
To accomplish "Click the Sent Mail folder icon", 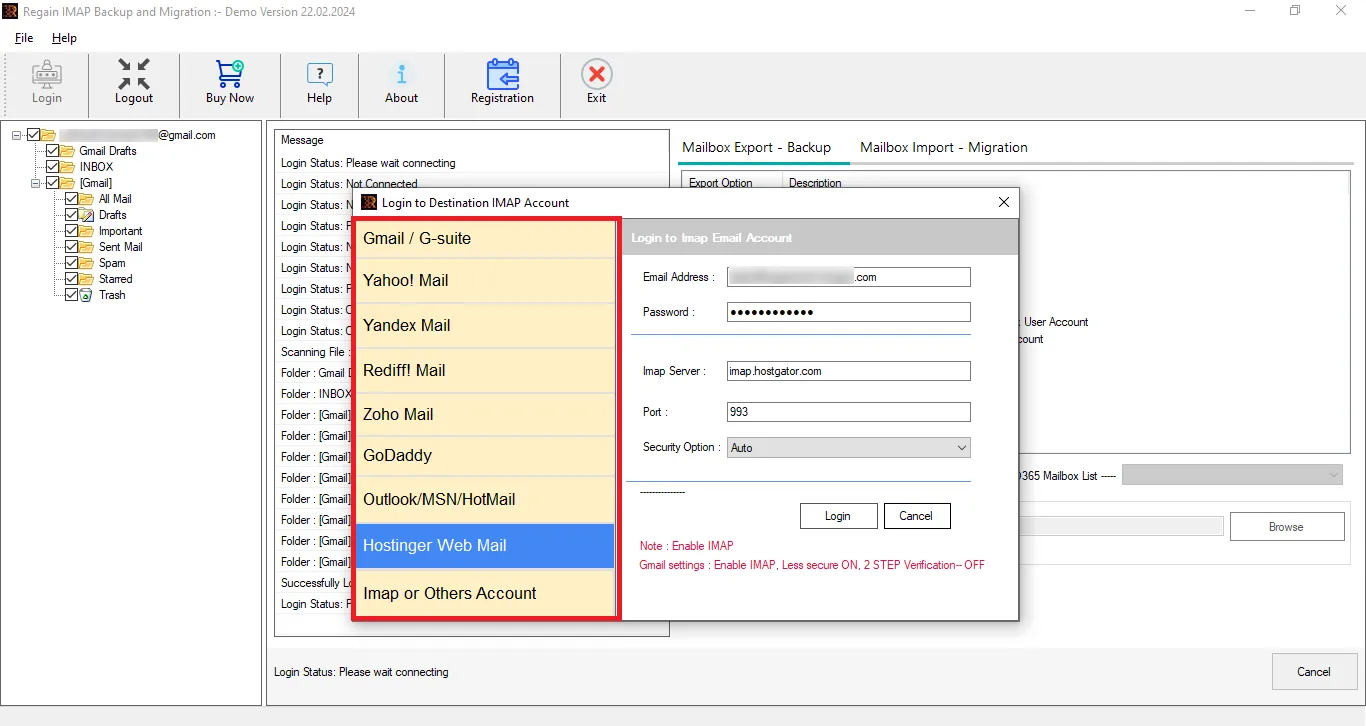I will coord(87,247).
